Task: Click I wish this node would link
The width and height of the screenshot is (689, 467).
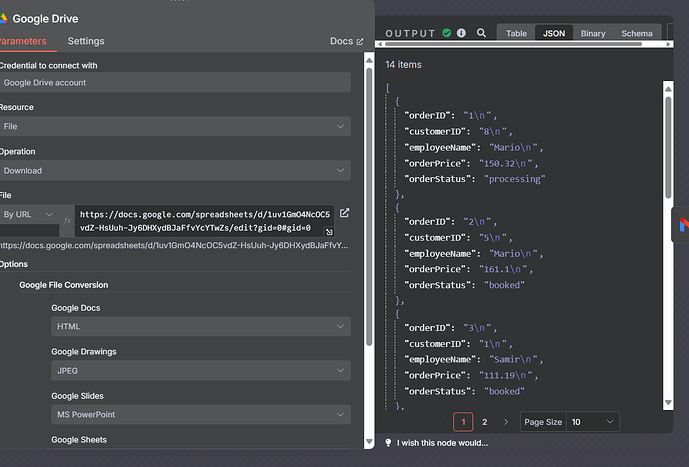Action: tap(442, 443)
